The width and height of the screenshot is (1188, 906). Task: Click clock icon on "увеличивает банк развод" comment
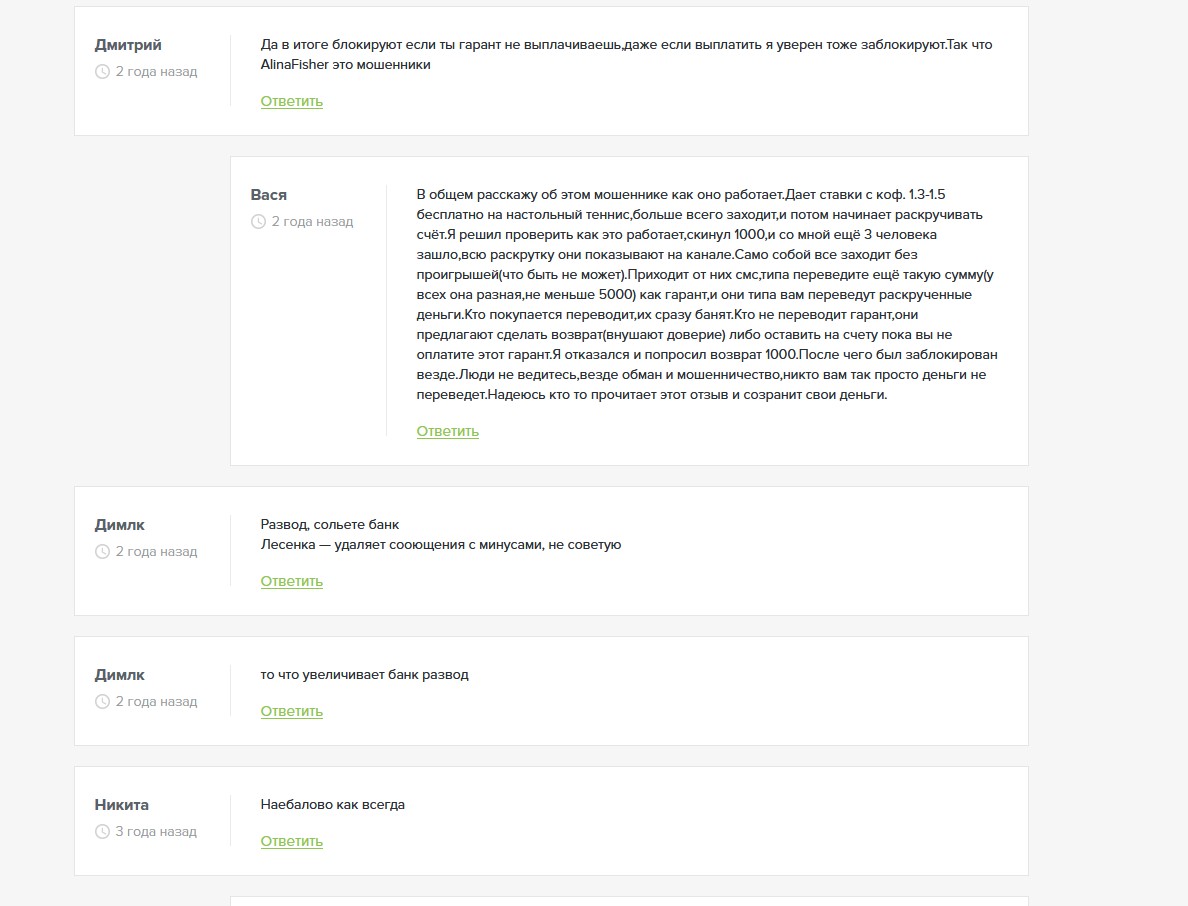coord(102,702)
